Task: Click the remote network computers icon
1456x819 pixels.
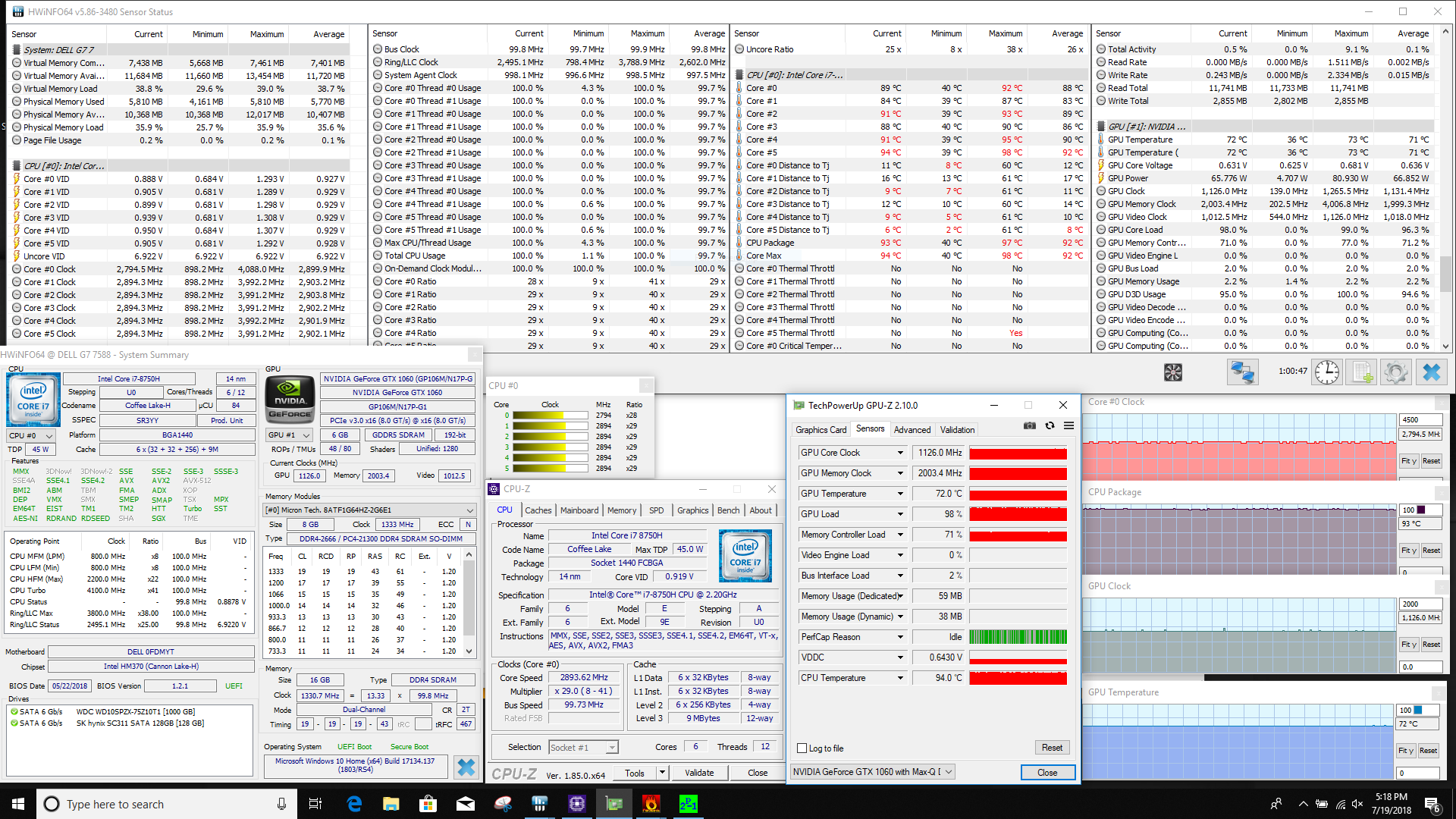Action: tap(1242, 372)
